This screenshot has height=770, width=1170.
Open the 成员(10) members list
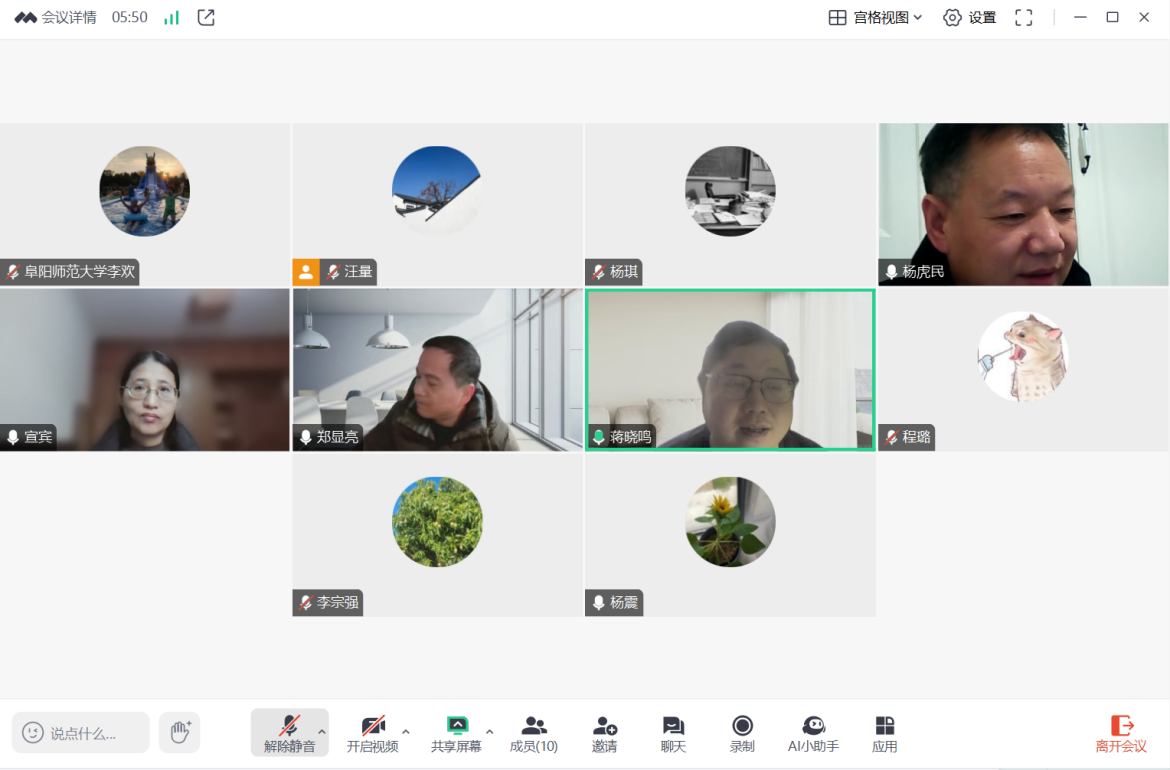[x=534, y=733]
